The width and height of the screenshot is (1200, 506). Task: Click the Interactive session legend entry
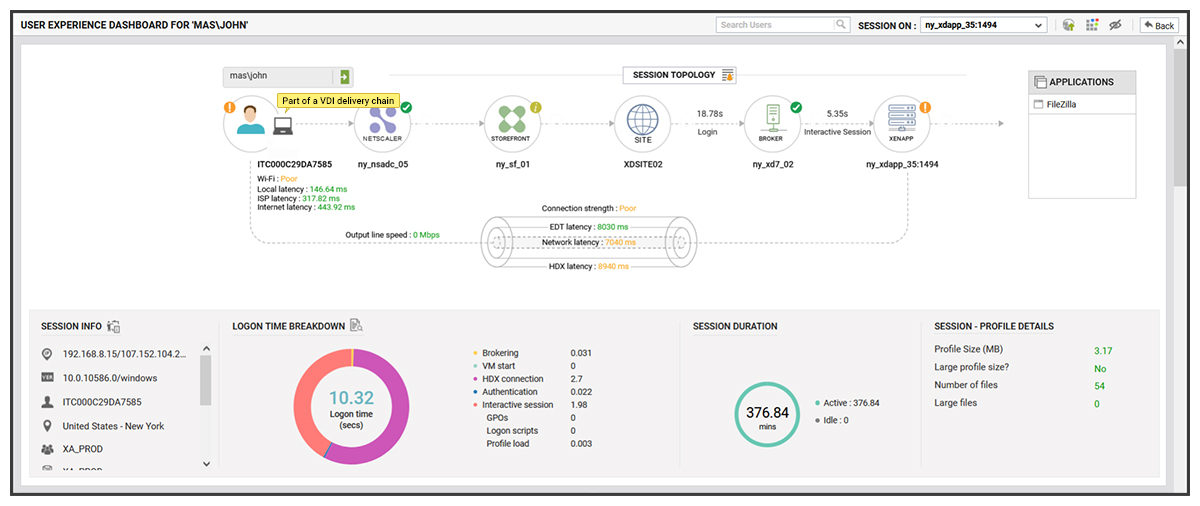516,405
